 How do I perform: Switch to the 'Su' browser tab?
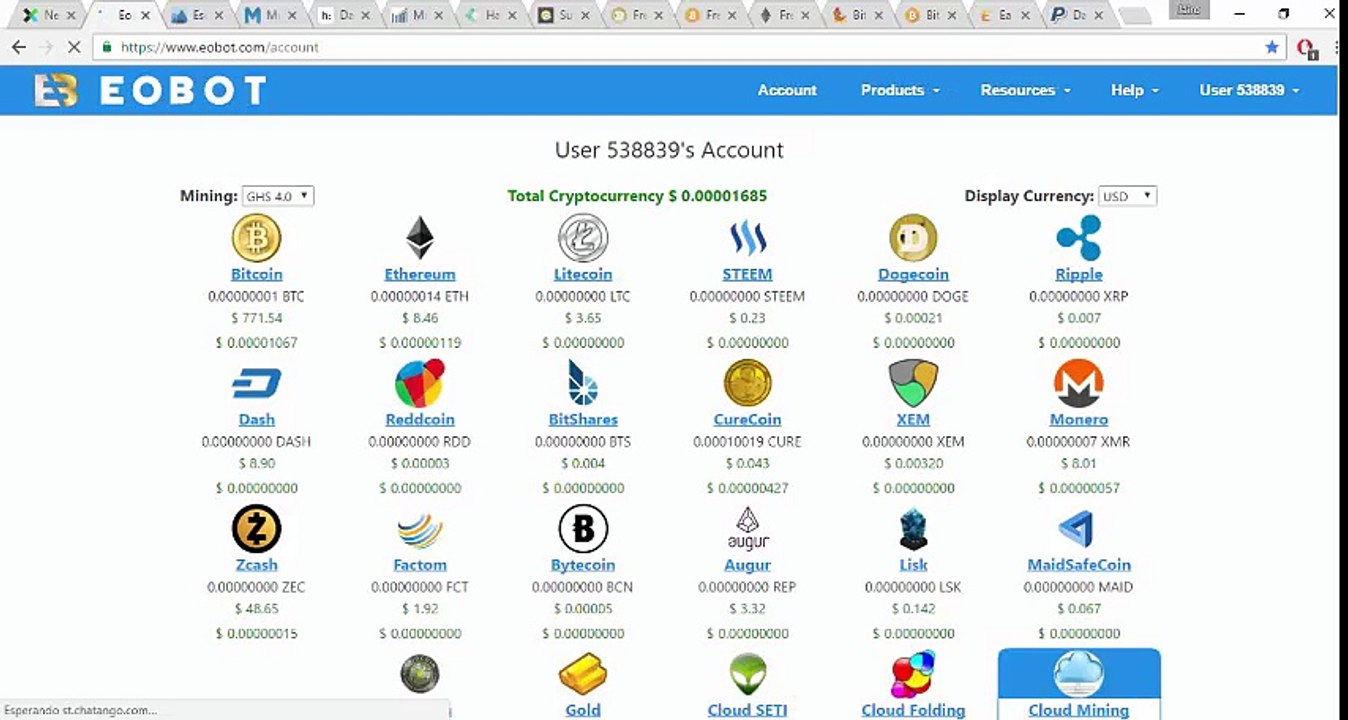566,15
